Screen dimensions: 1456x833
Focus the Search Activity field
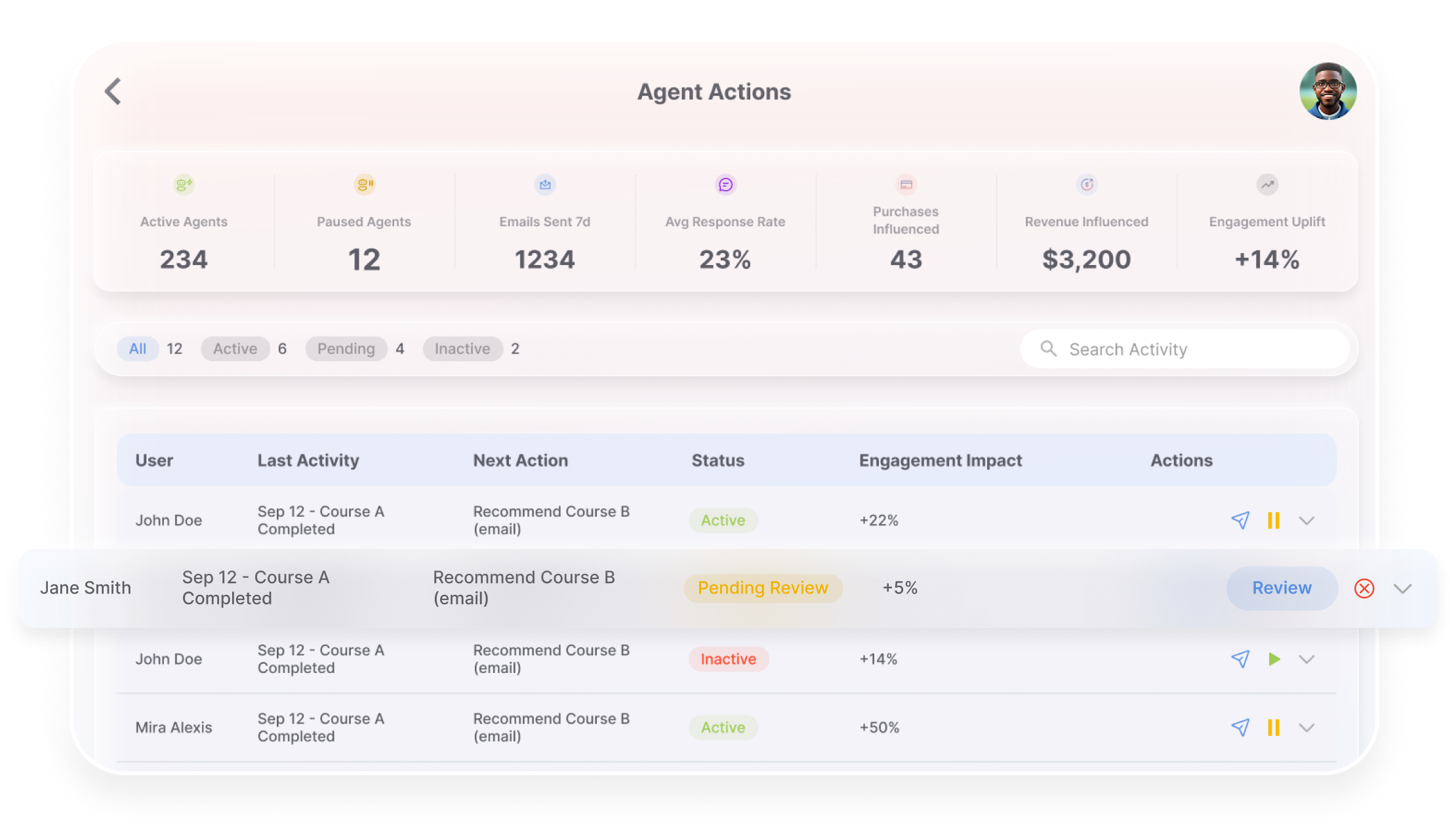pos(1184,349)
